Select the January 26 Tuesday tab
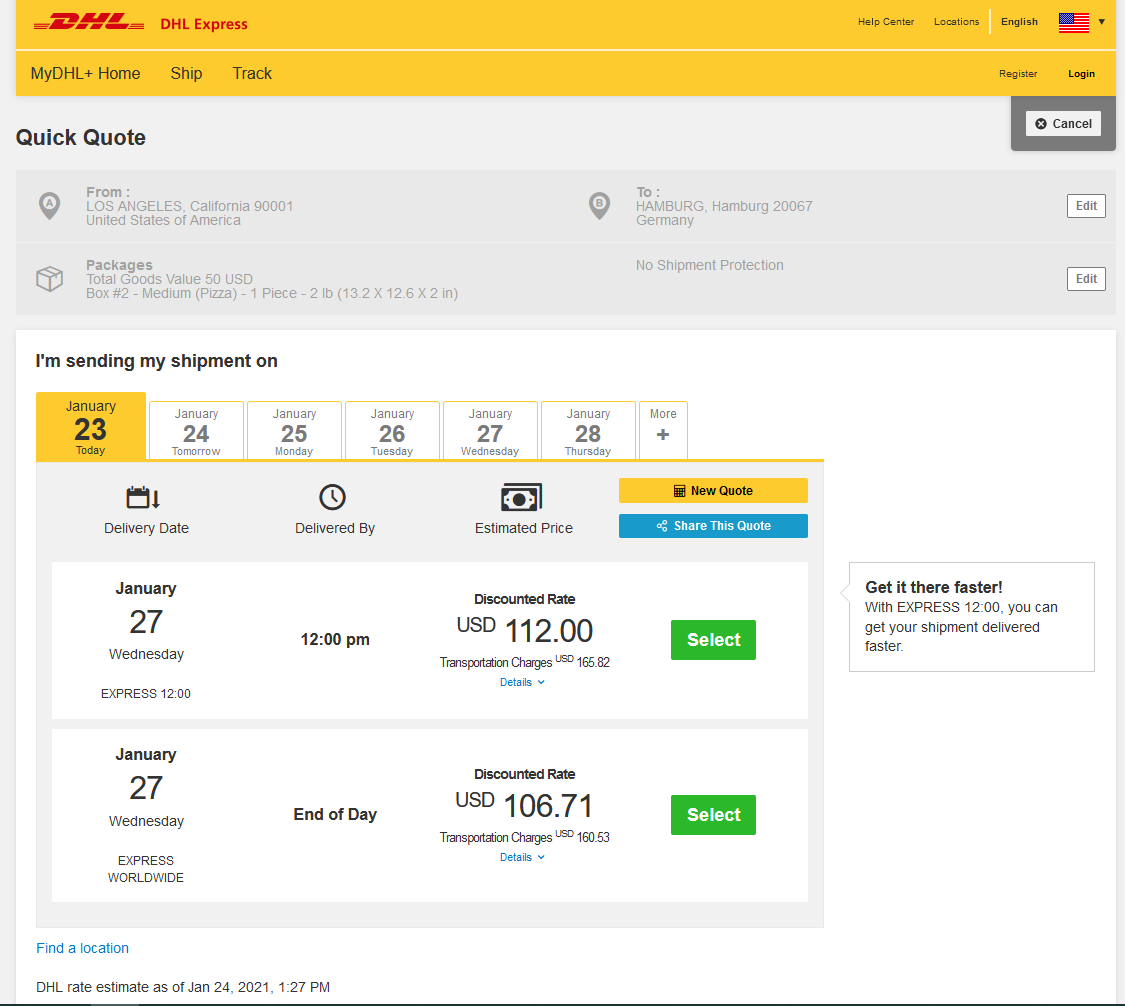 [392, 431]
